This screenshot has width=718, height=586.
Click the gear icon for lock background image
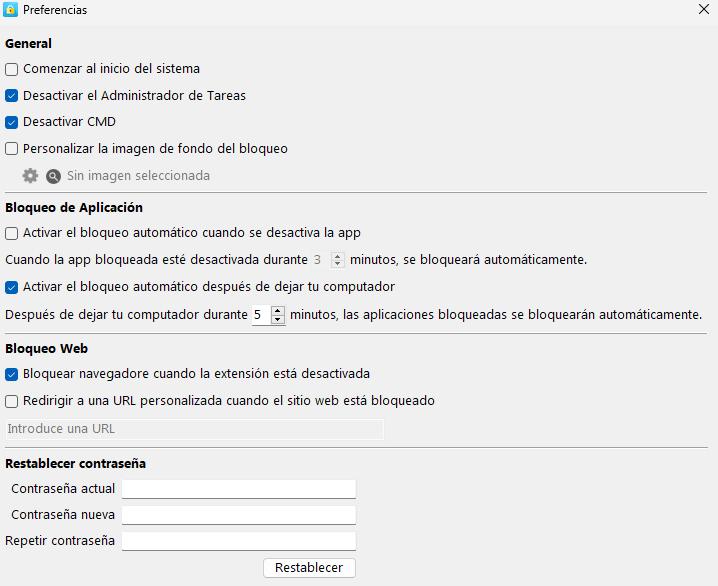(30, 176)
